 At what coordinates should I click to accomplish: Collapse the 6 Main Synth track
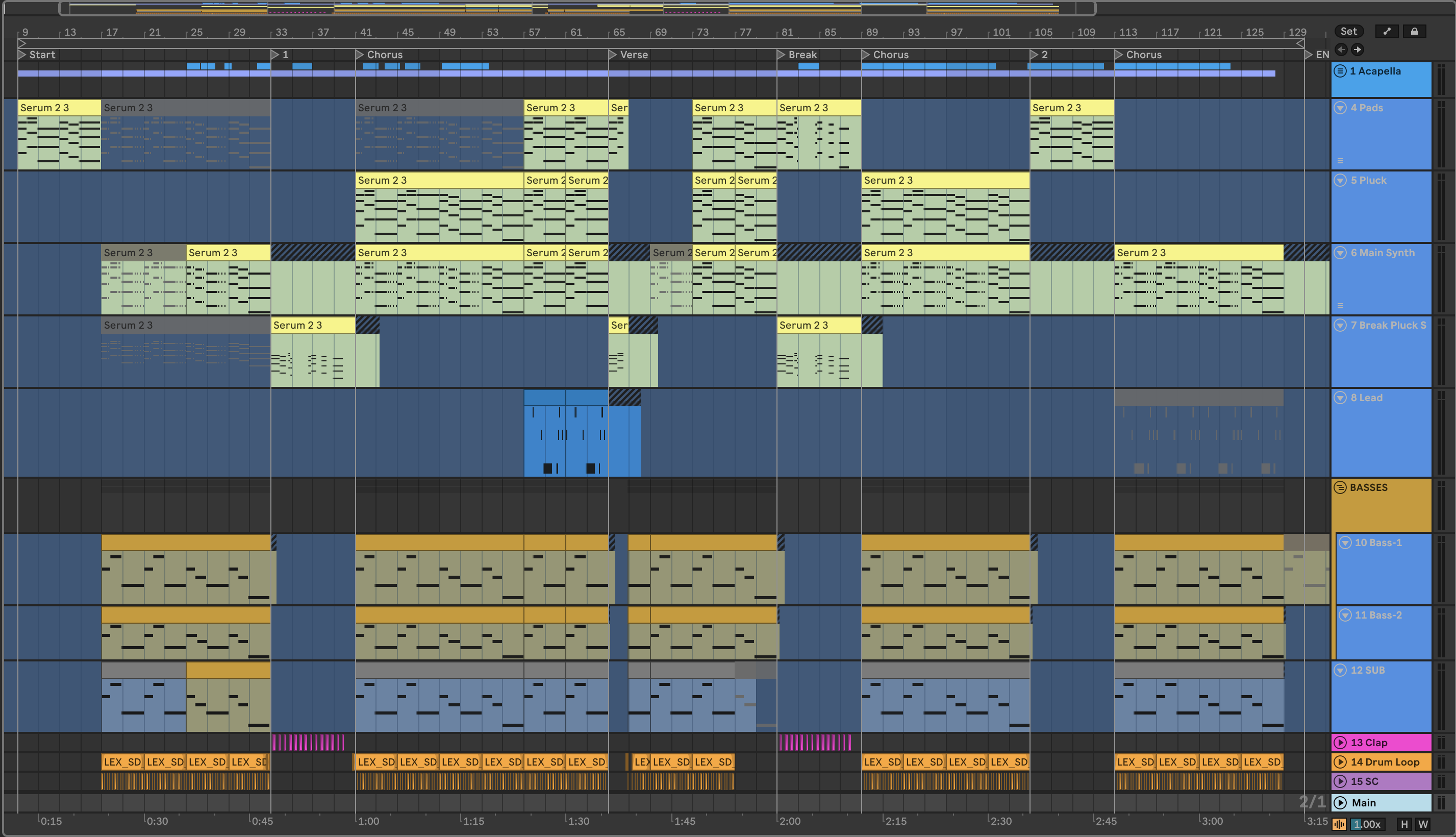1340,252
